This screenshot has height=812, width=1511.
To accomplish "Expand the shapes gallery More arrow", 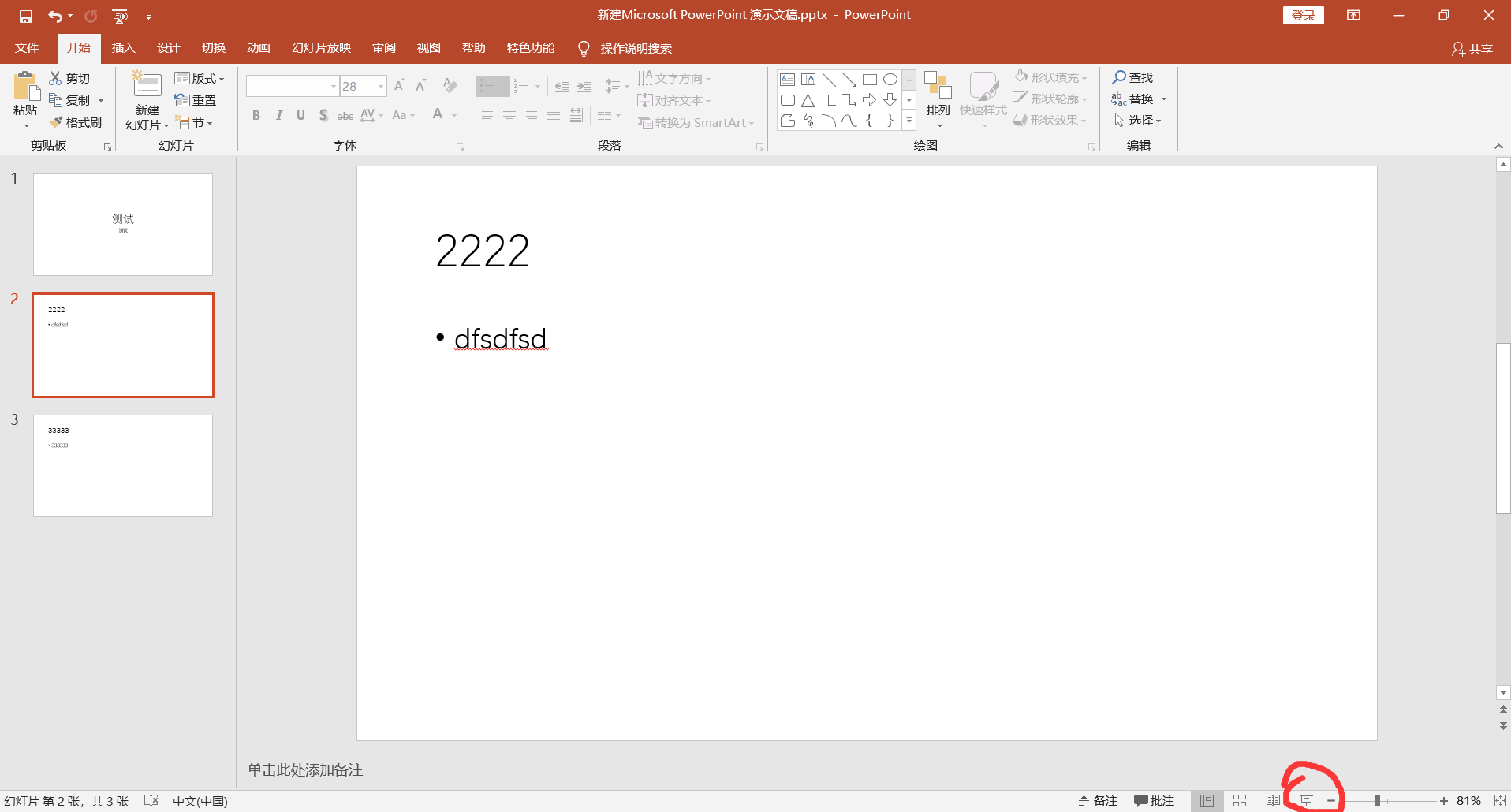I will pos(909,121).
